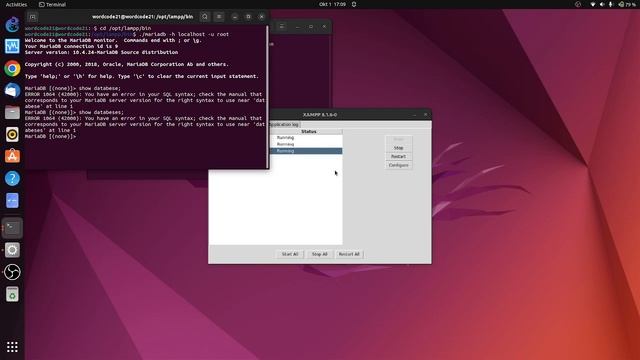The height and width of the screenshot is (360, 640).
Task: Click the Wi-Fi indicator in top bar
Action: tap(593, 4)
